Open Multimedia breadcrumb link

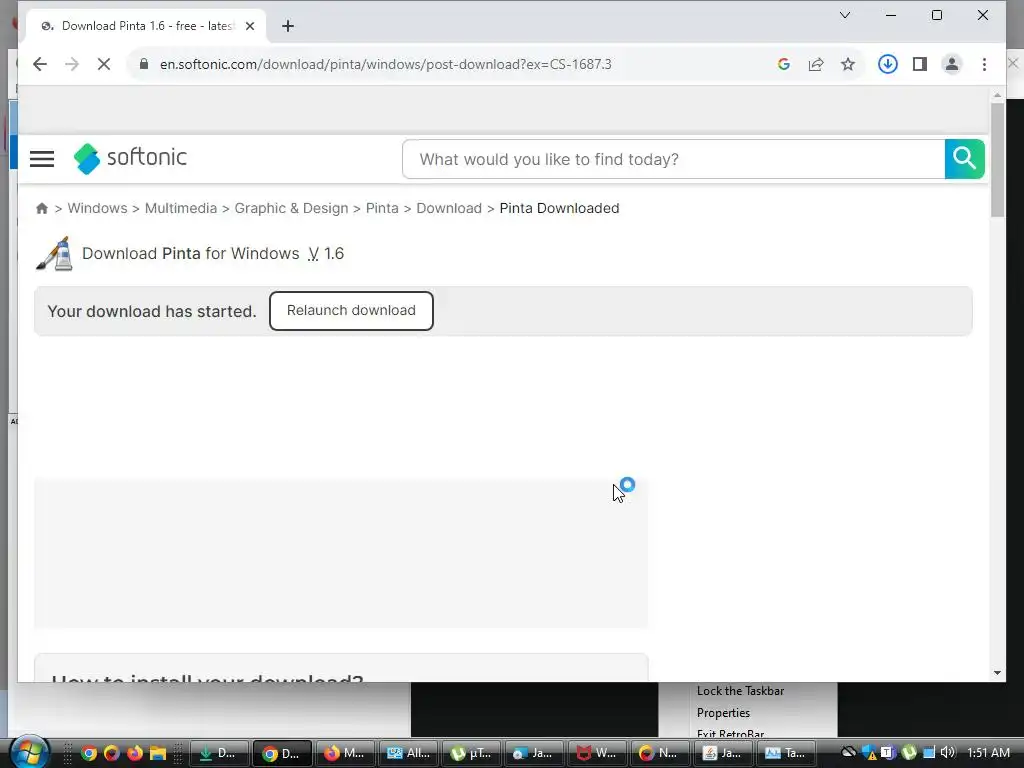click(x=181, y=208)
